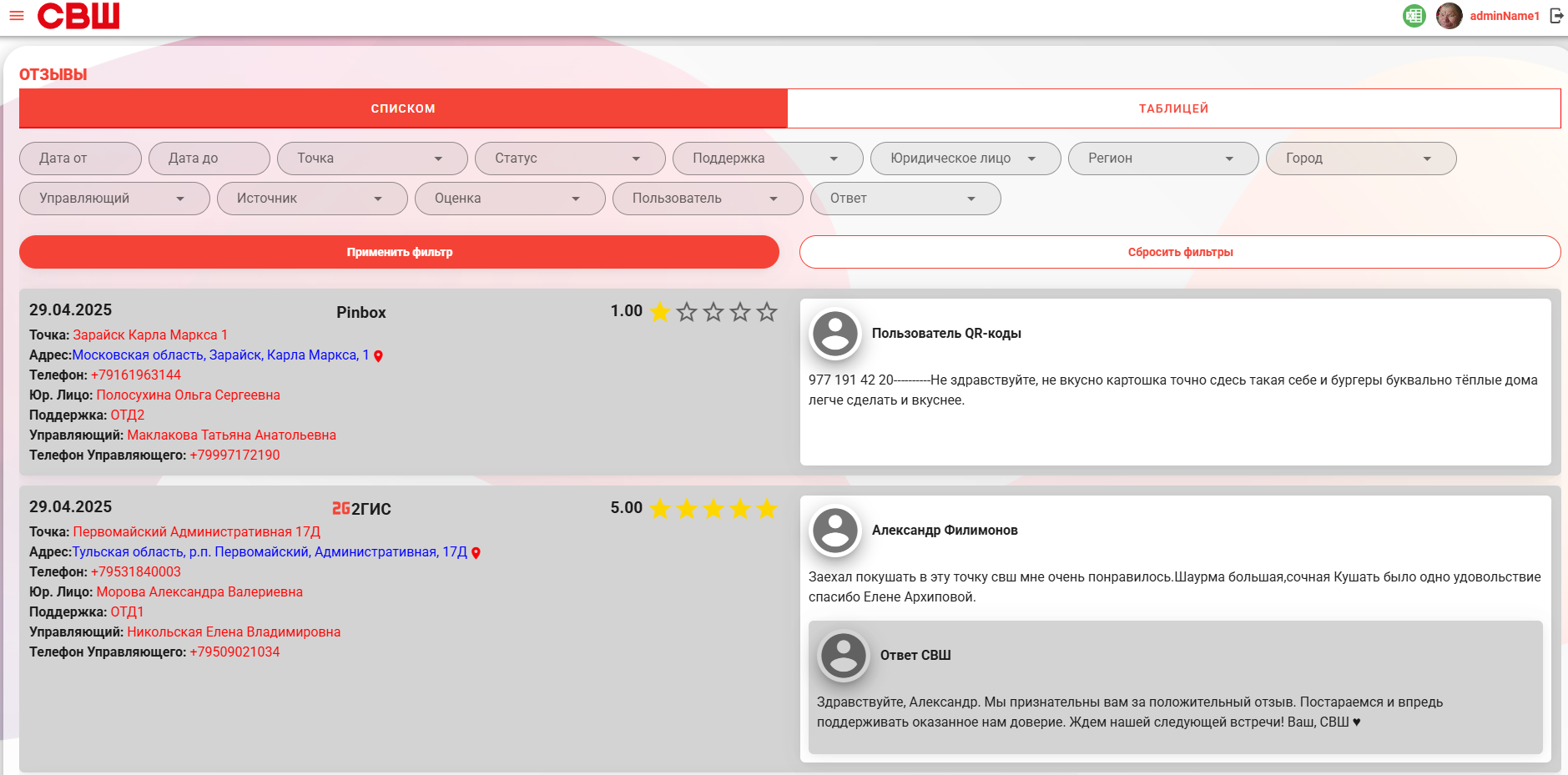Expand the Пользователь dropdown
Viewport: 1568px width, 775px height.
(x=708, y=199)
